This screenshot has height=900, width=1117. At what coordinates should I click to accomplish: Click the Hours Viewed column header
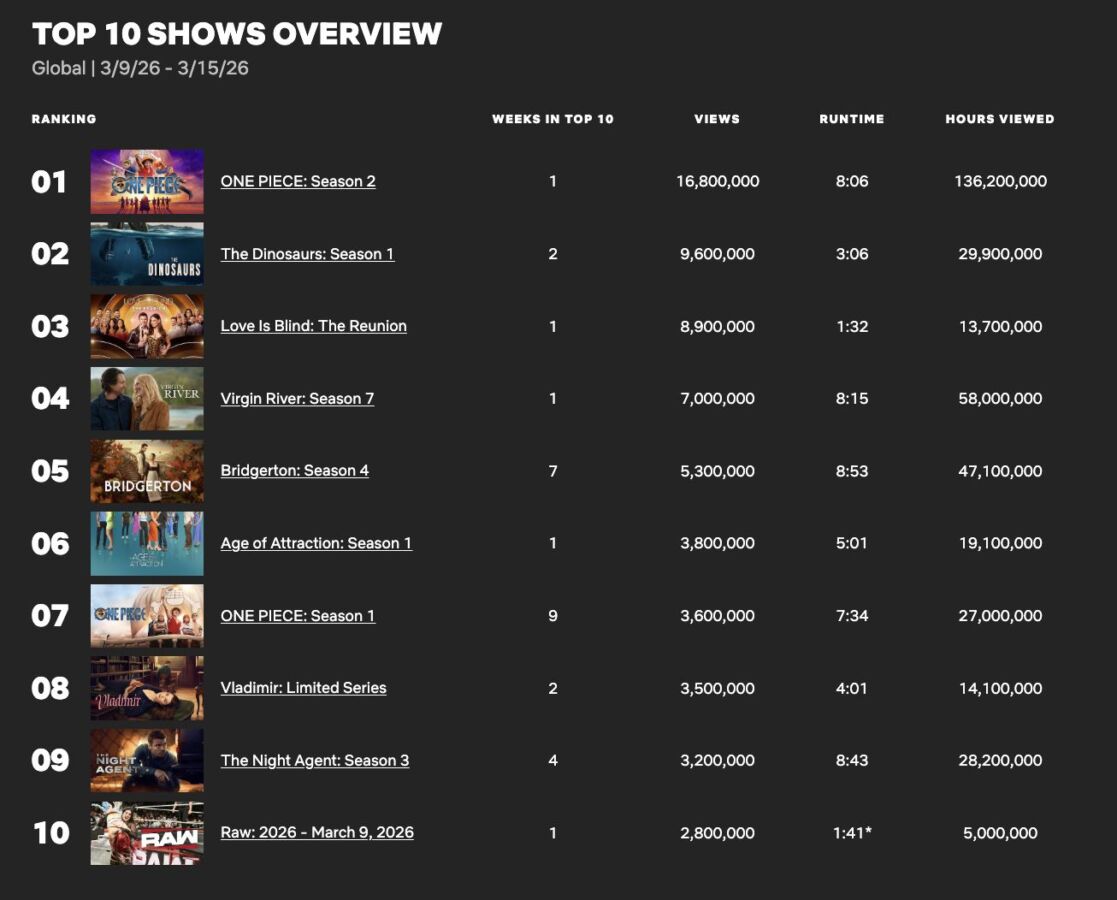(999, 119)
